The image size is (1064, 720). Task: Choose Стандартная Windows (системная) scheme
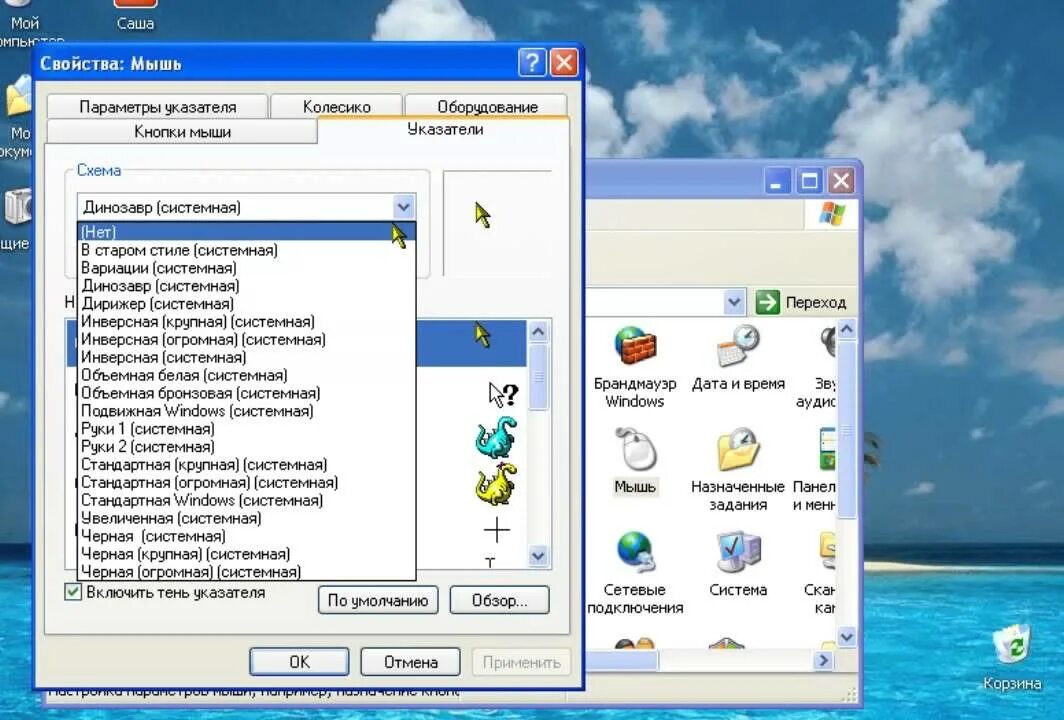(x=246, y=500)
